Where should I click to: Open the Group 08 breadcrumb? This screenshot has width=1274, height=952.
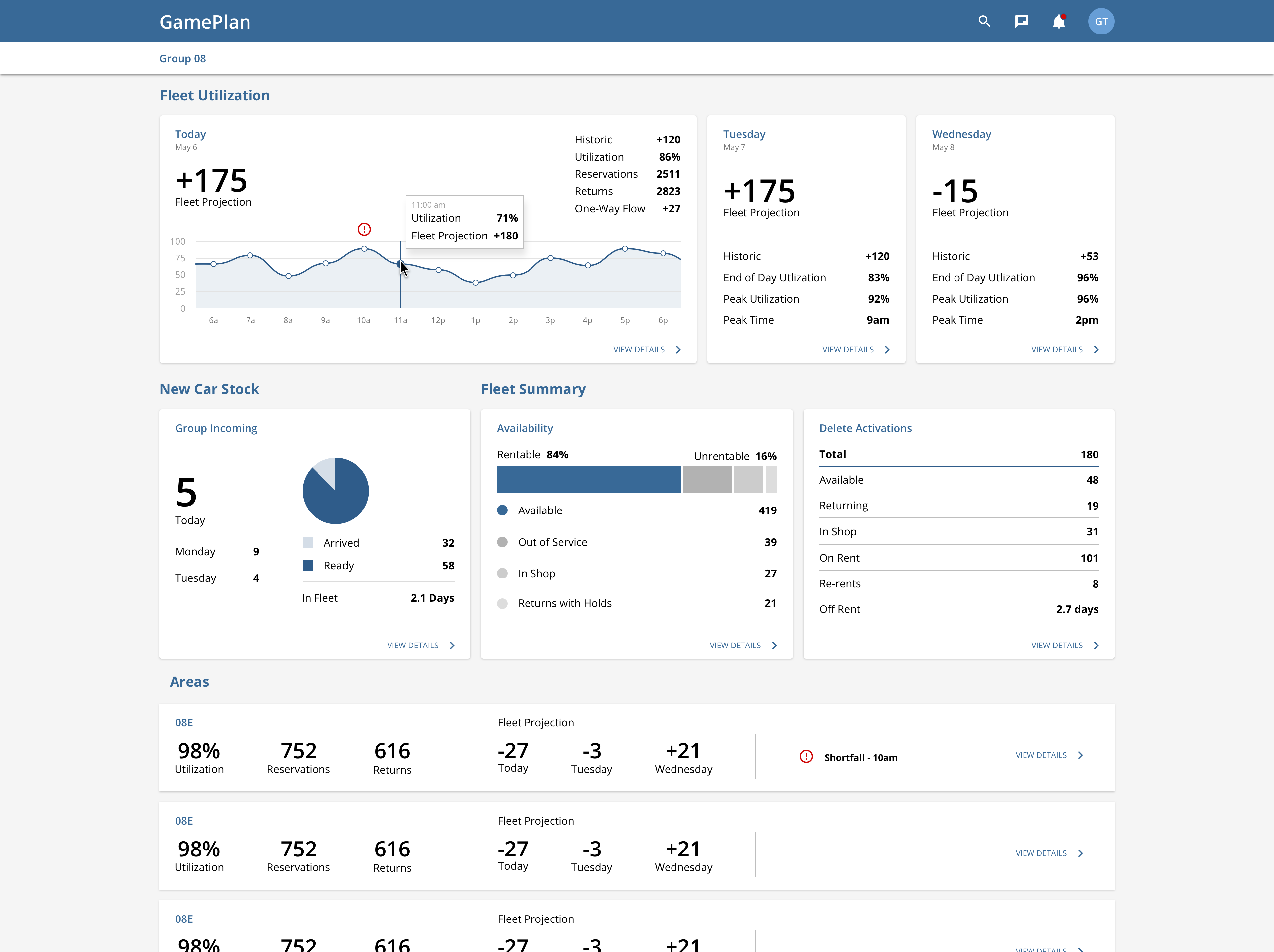point(182,59)
